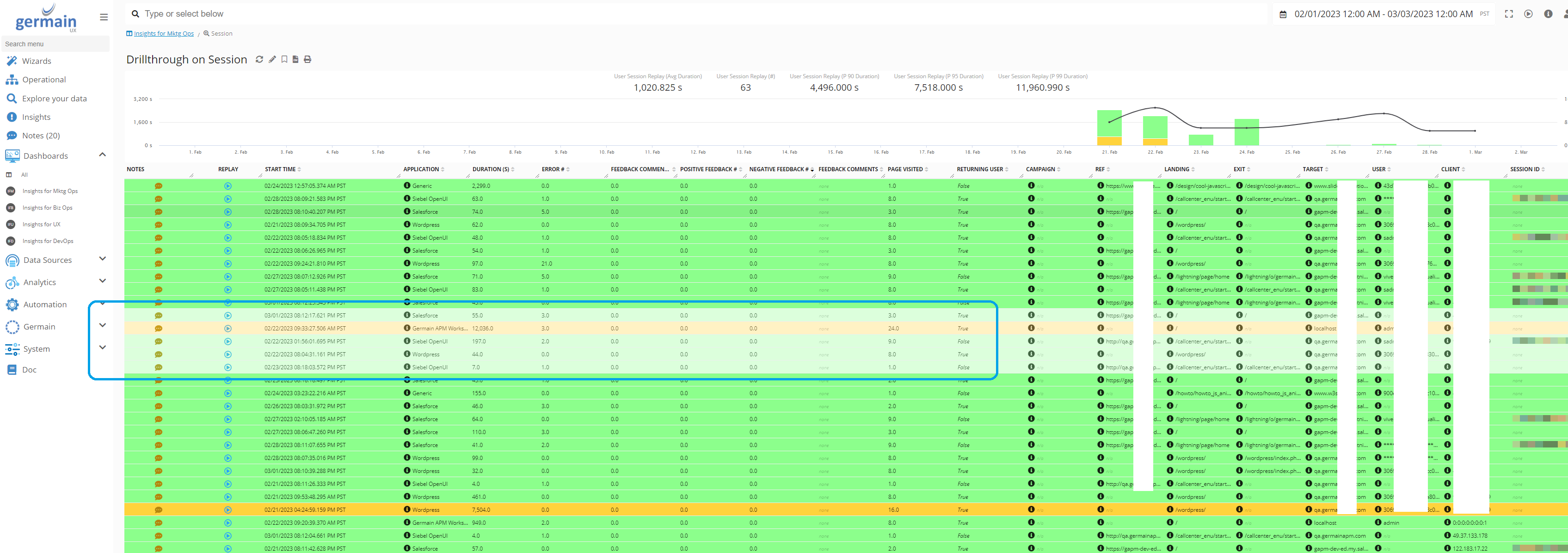Screen dimensions: 1568x553
Task: Open notes bubble for first session row
Action: (x=158, y=186)
